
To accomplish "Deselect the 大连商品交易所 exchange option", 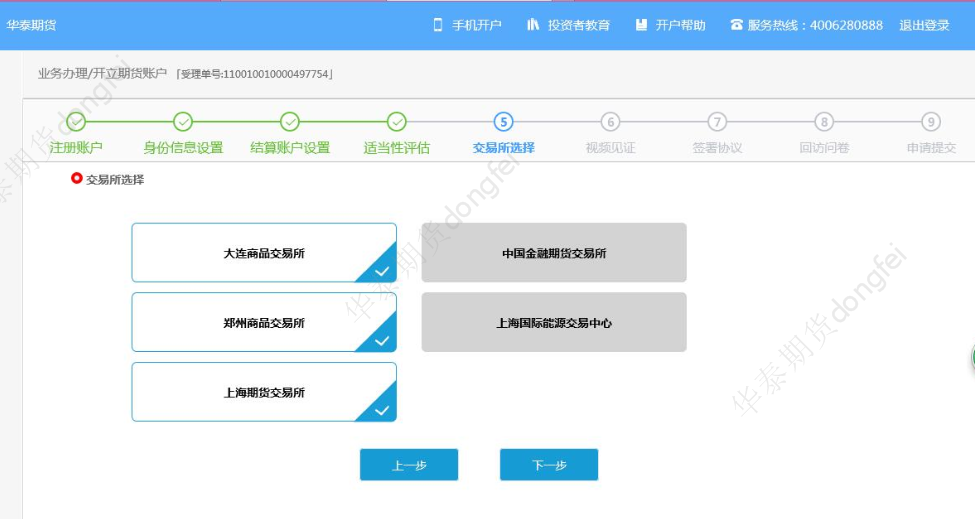I will pyautogui.click(x=264, y=253).
